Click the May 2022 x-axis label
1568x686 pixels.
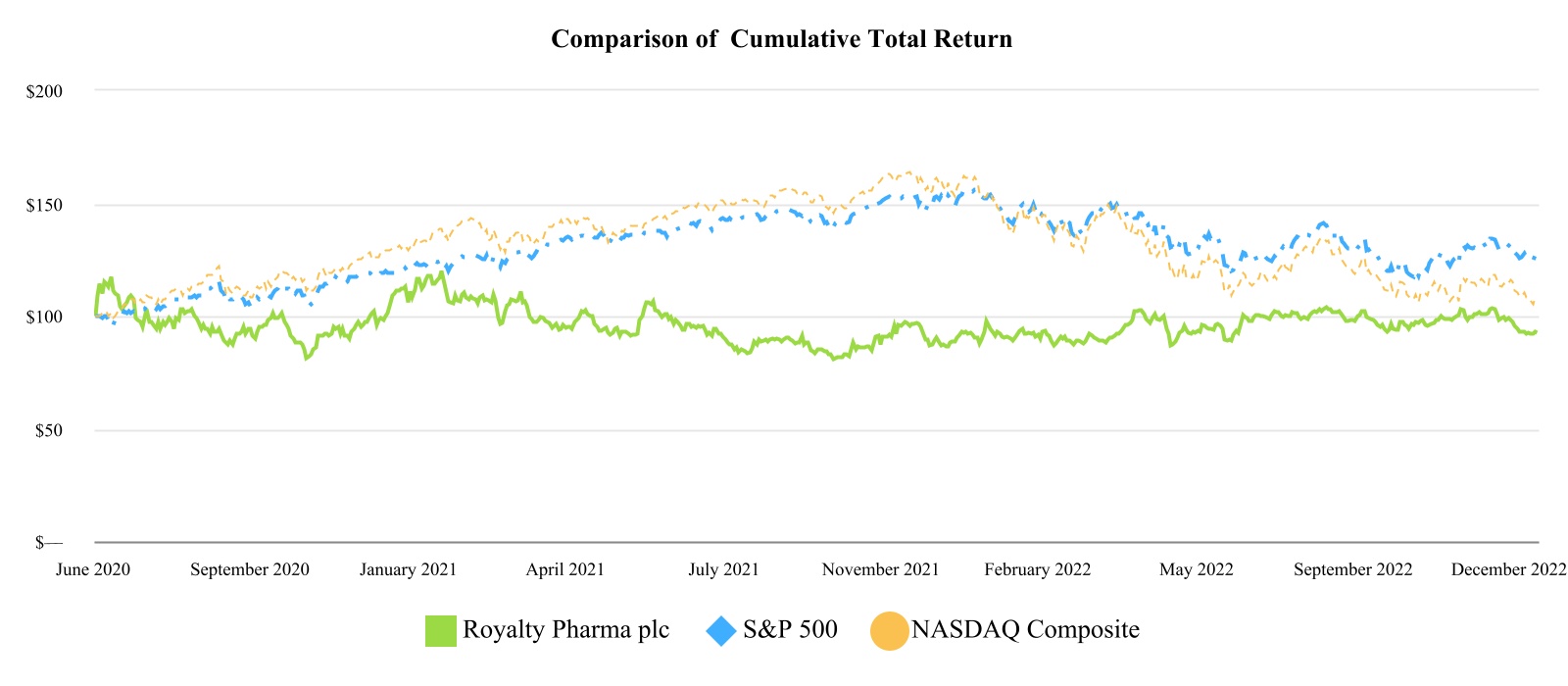tap(1196, 569)
